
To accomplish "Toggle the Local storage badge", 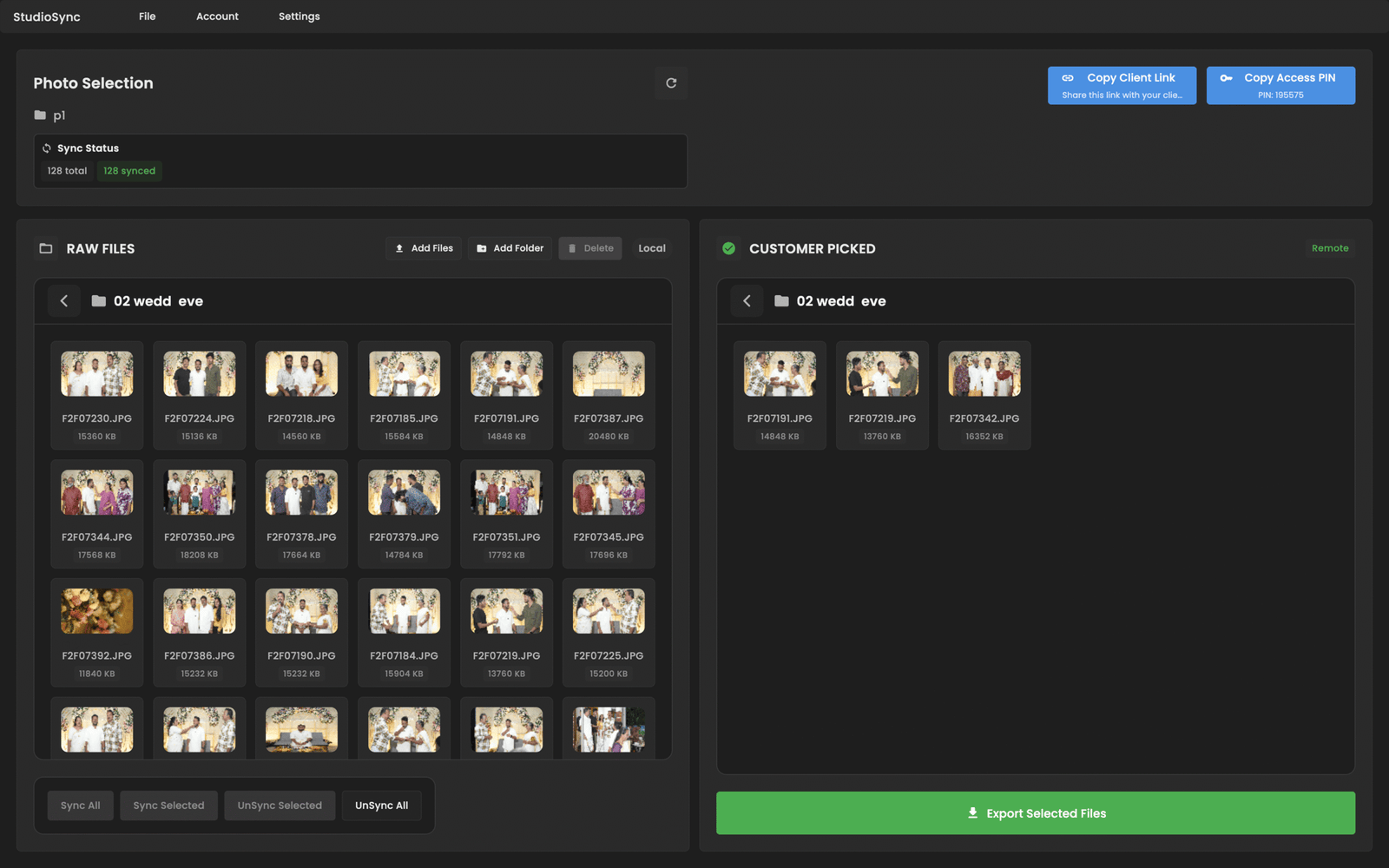I will pyautogui.click(x=651, y=248).
